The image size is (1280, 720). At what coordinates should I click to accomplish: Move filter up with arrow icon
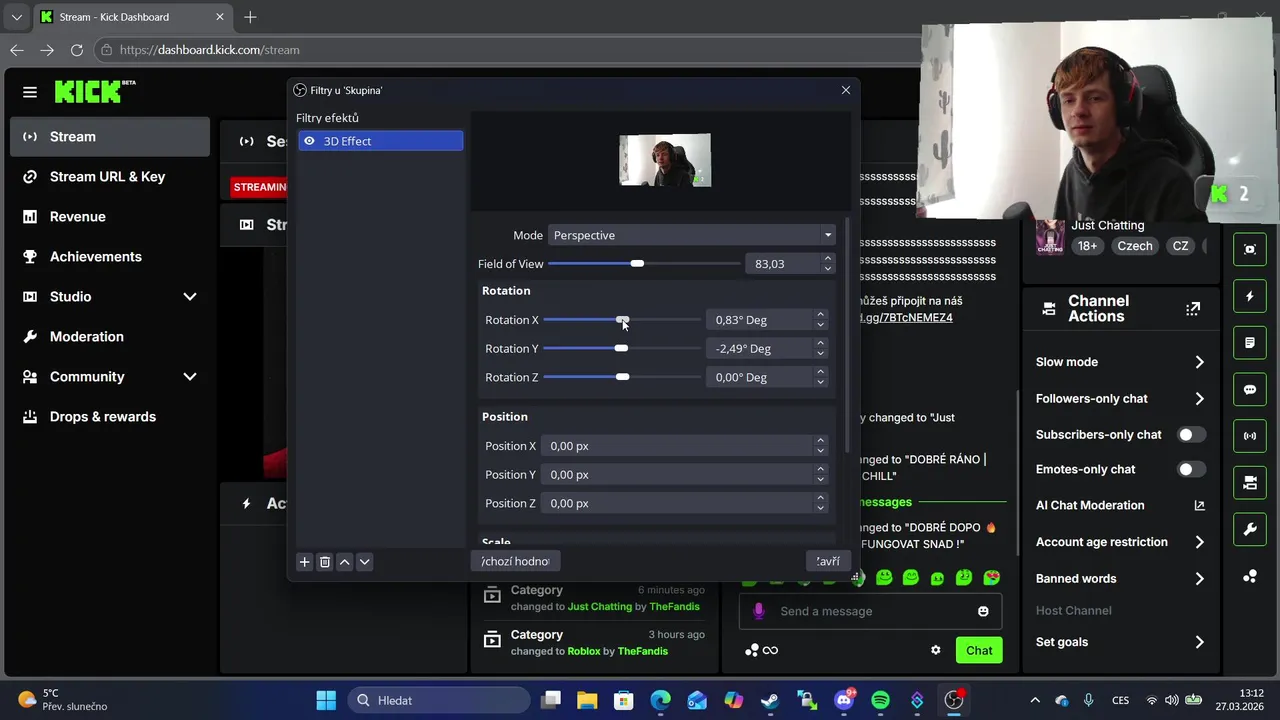tap(345, 562)
